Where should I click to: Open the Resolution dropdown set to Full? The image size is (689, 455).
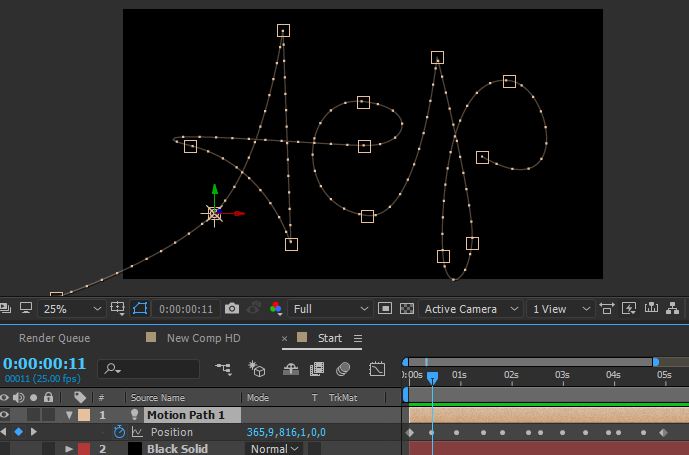click(330, 309)
